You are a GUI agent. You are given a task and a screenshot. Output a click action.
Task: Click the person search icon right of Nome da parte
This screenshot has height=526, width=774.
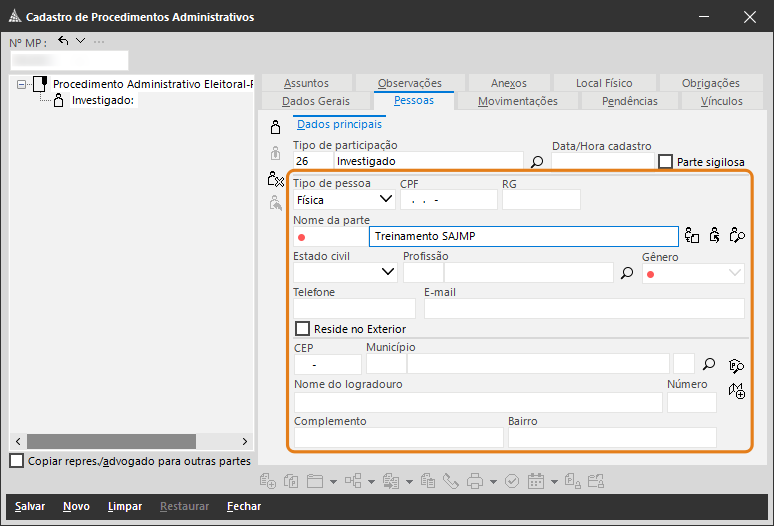click(737, 235)
